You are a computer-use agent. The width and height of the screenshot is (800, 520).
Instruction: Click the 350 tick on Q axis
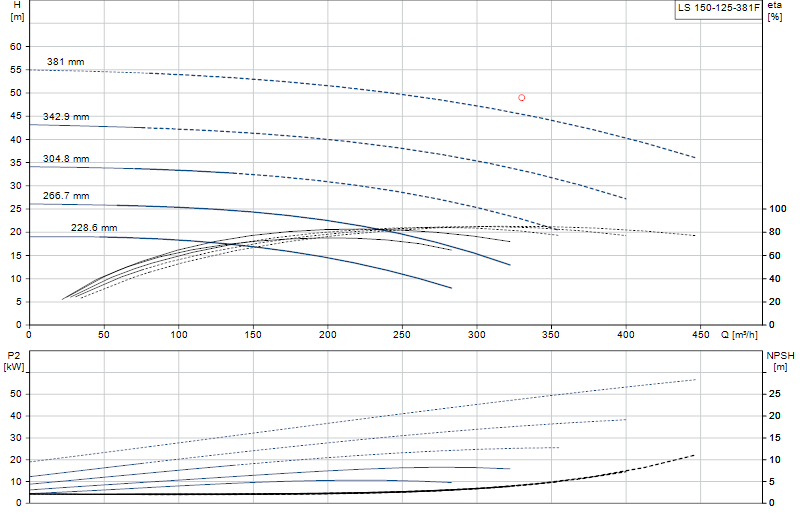[551, 335]
